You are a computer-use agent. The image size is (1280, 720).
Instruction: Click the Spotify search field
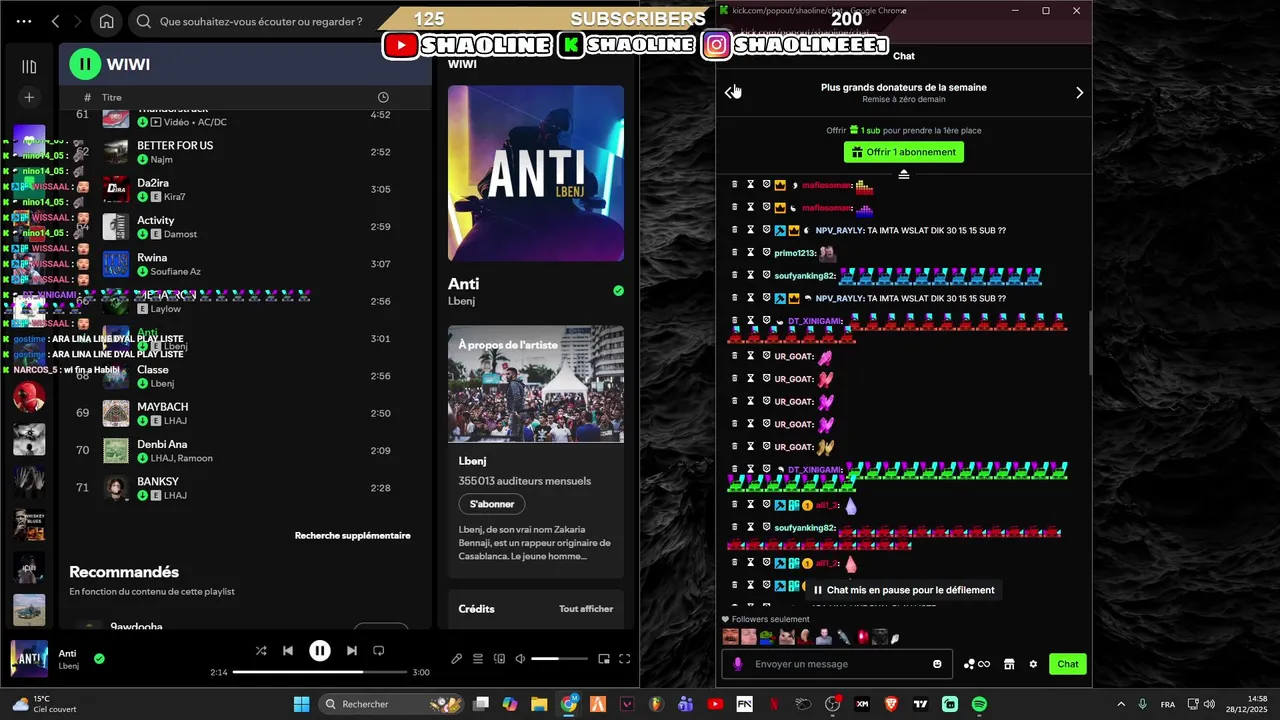point(260,21)
